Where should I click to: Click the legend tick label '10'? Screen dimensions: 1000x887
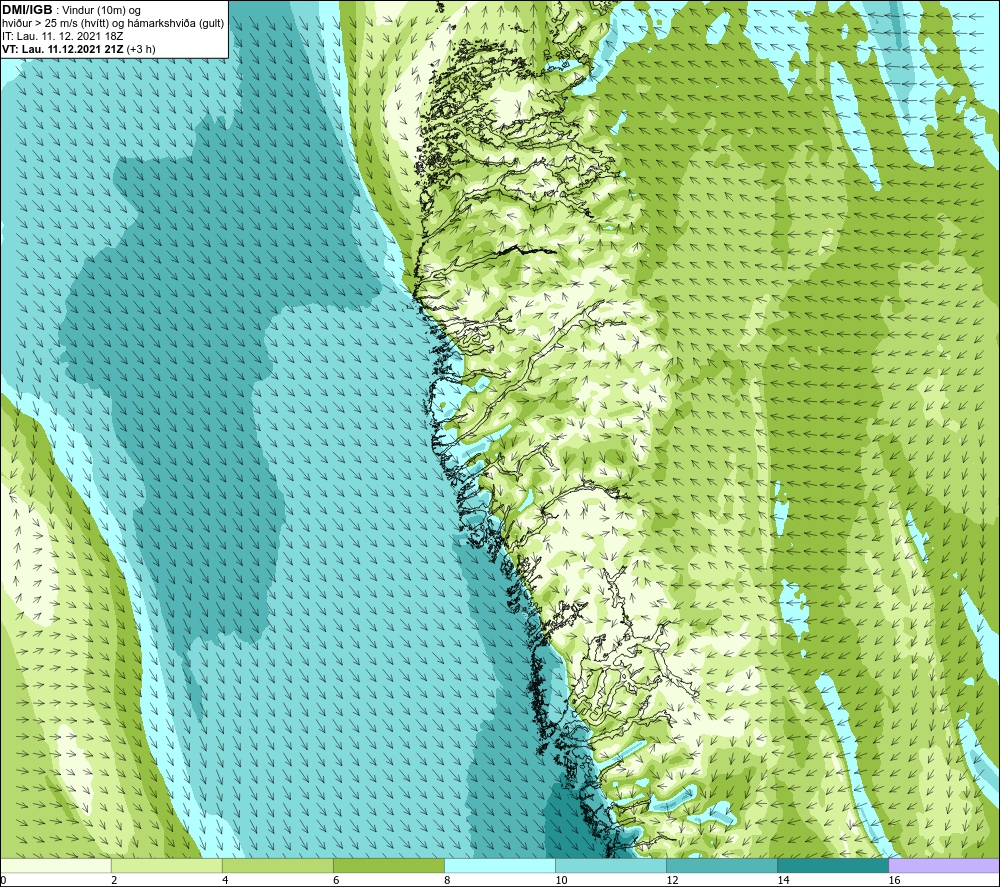pos(561,880)
